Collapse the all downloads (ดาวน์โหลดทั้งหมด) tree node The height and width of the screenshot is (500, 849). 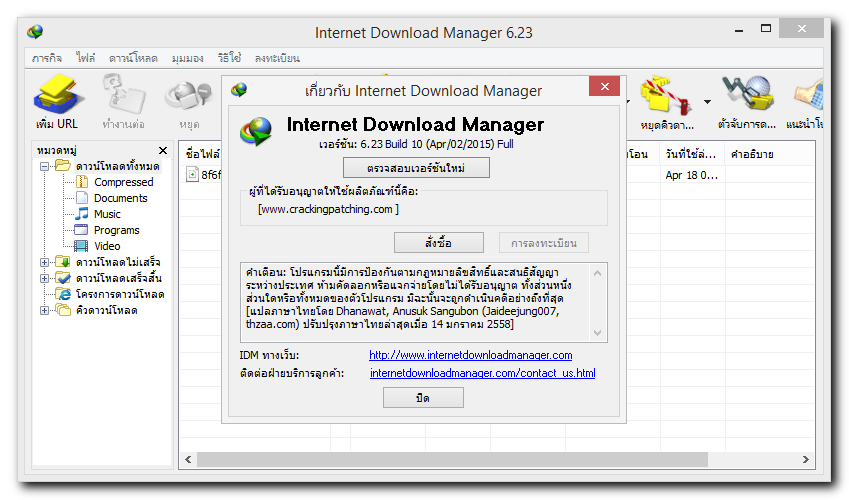click(44, 166)
